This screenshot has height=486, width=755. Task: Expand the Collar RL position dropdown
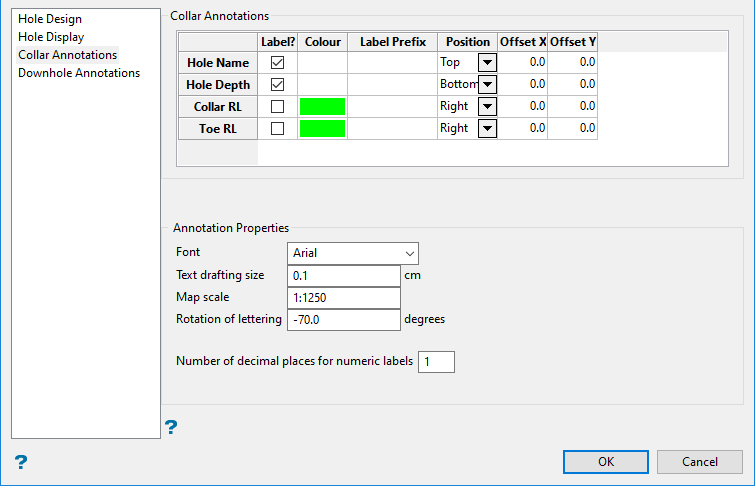[487, 106]
